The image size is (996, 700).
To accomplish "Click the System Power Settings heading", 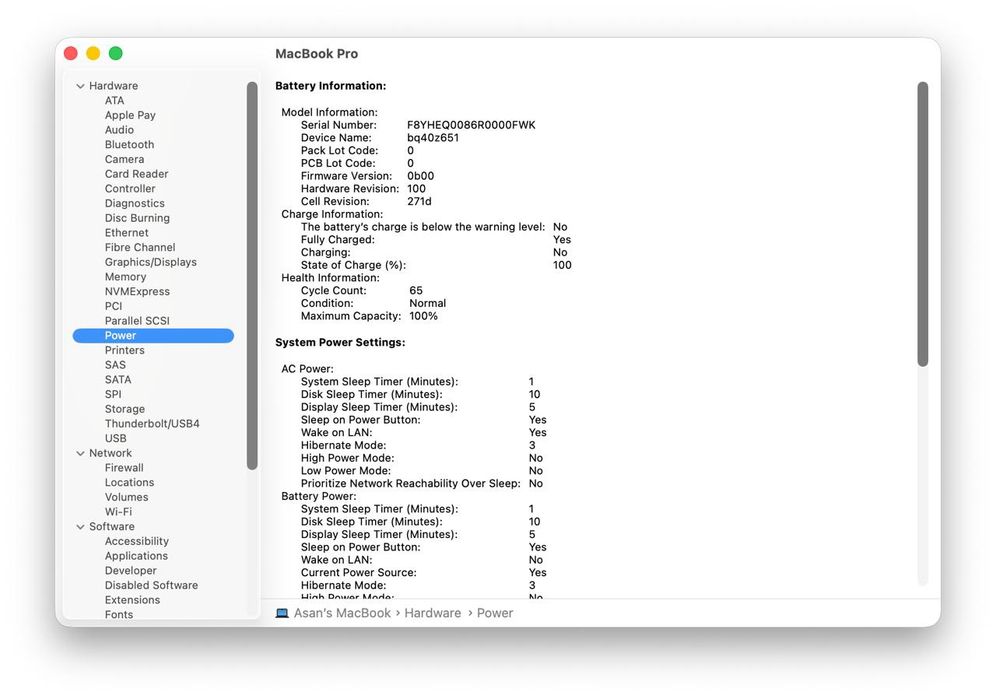I will coord(340,342).
